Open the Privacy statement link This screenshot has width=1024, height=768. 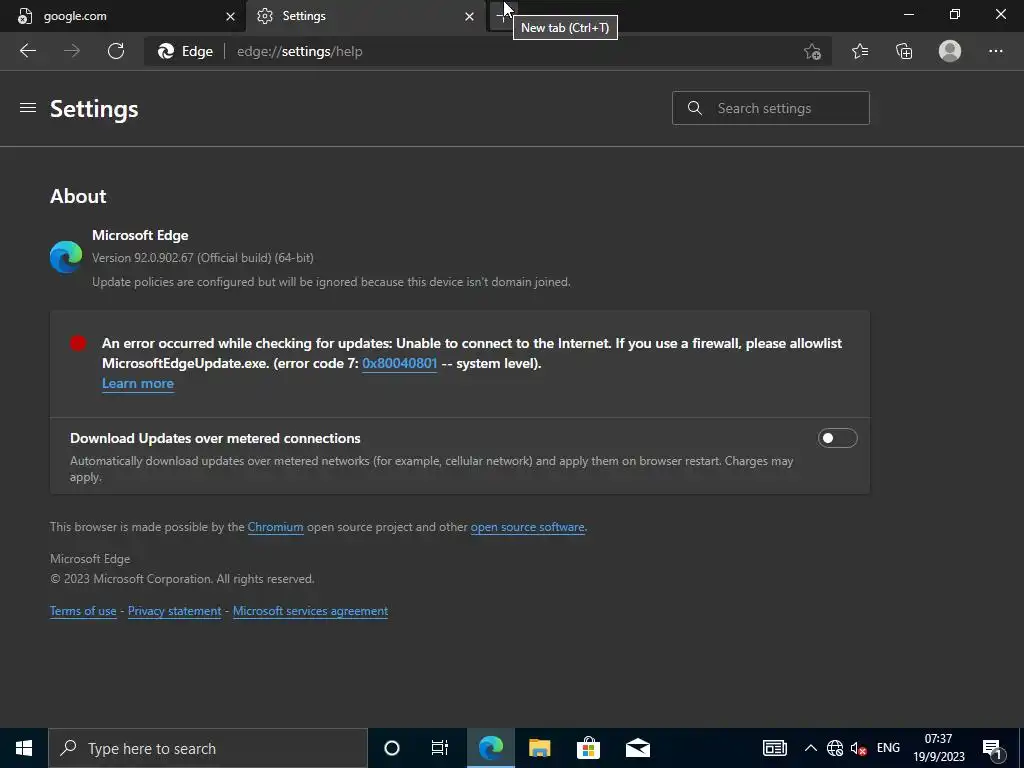[174, 611]
